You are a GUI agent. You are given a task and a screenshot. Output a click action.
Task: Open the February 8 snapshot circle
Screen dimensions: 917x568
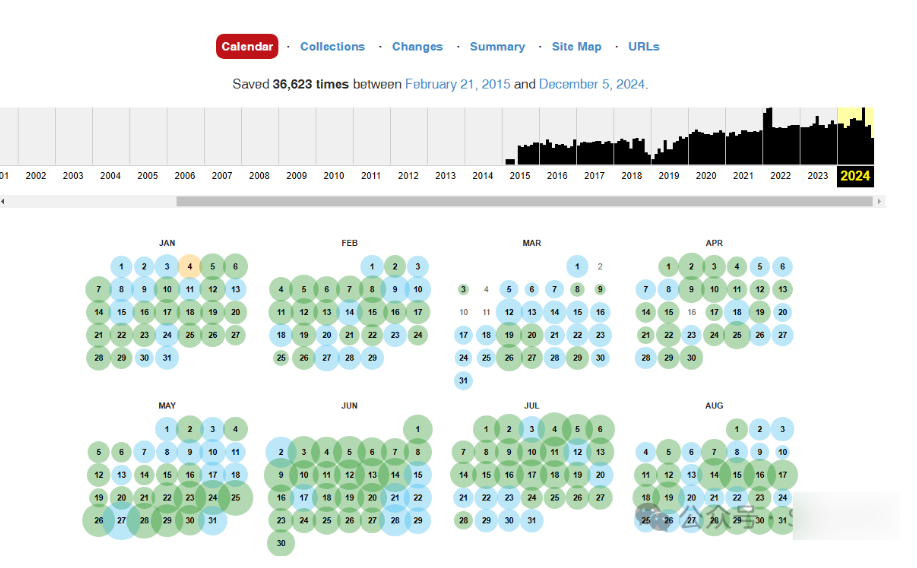(372, 290)
